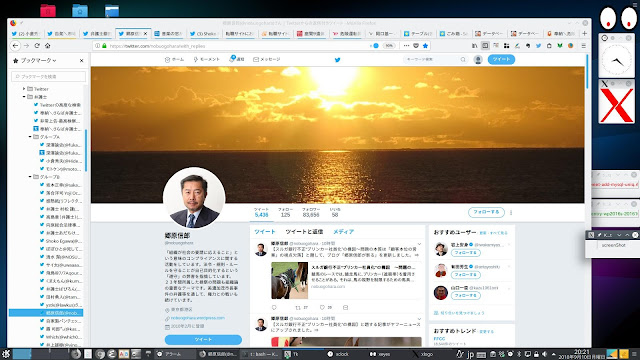Click the Firefox forward arrow
Screen dimensions: 640x360
pos(27,46)
